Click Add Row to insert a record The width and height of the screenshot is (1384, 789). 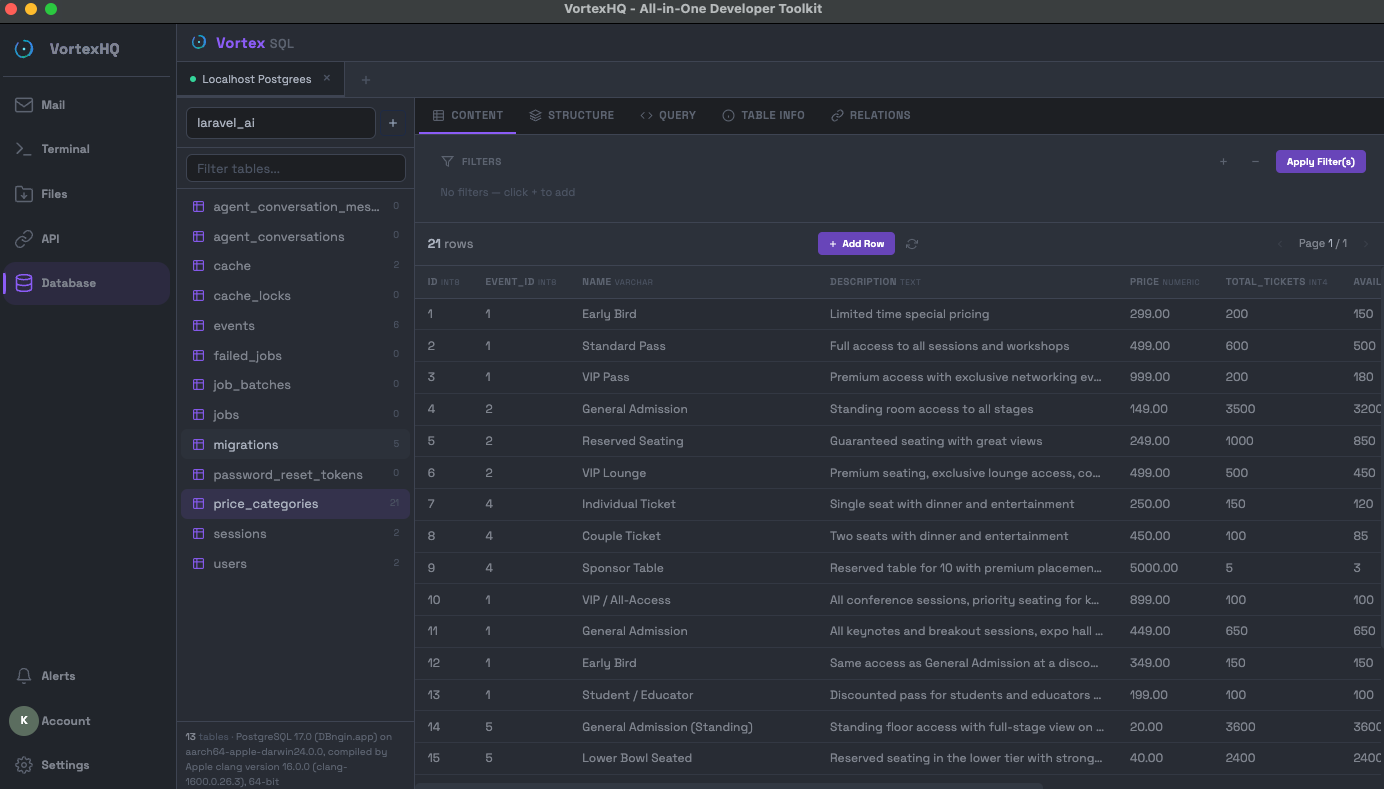(856, 243)
